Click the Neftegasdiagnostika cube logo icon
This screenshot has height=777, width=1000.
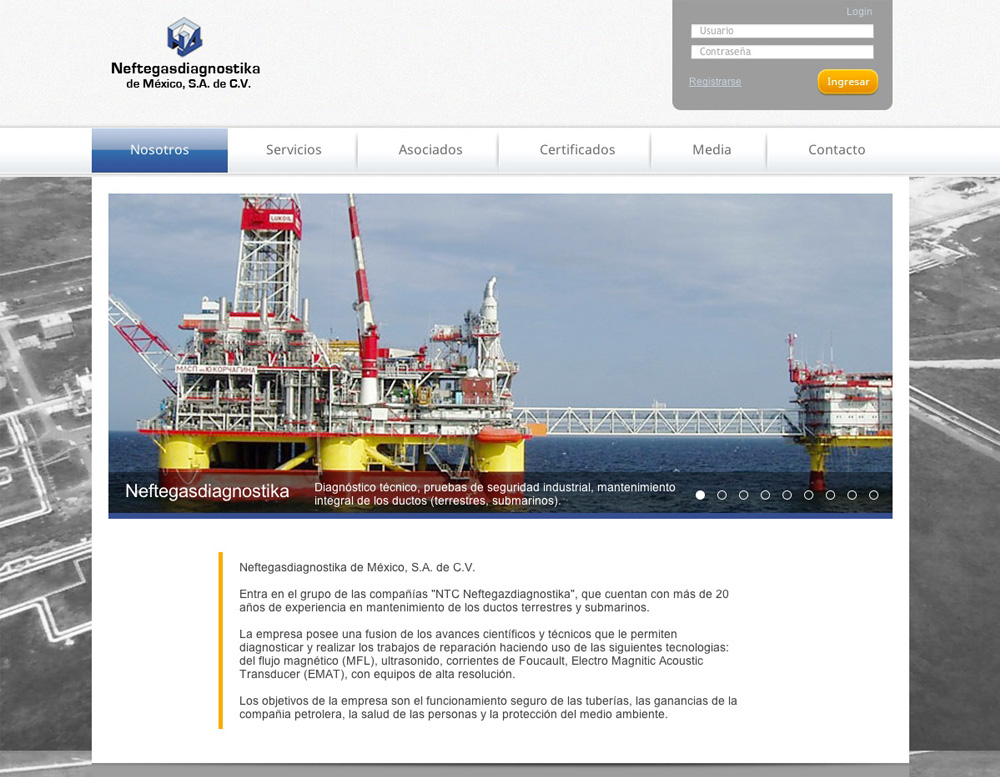185,36
